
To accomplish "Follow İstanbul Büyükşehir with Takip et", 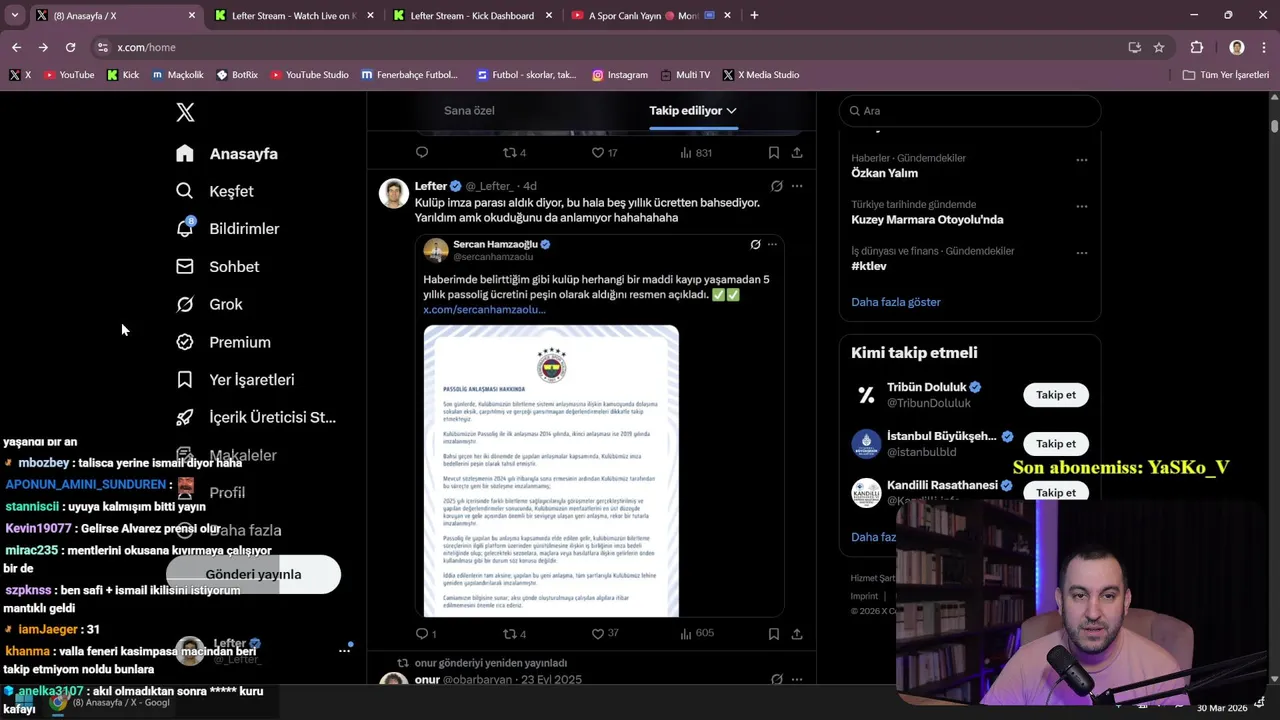I will pyautogui.click(x=1055, y=444).
